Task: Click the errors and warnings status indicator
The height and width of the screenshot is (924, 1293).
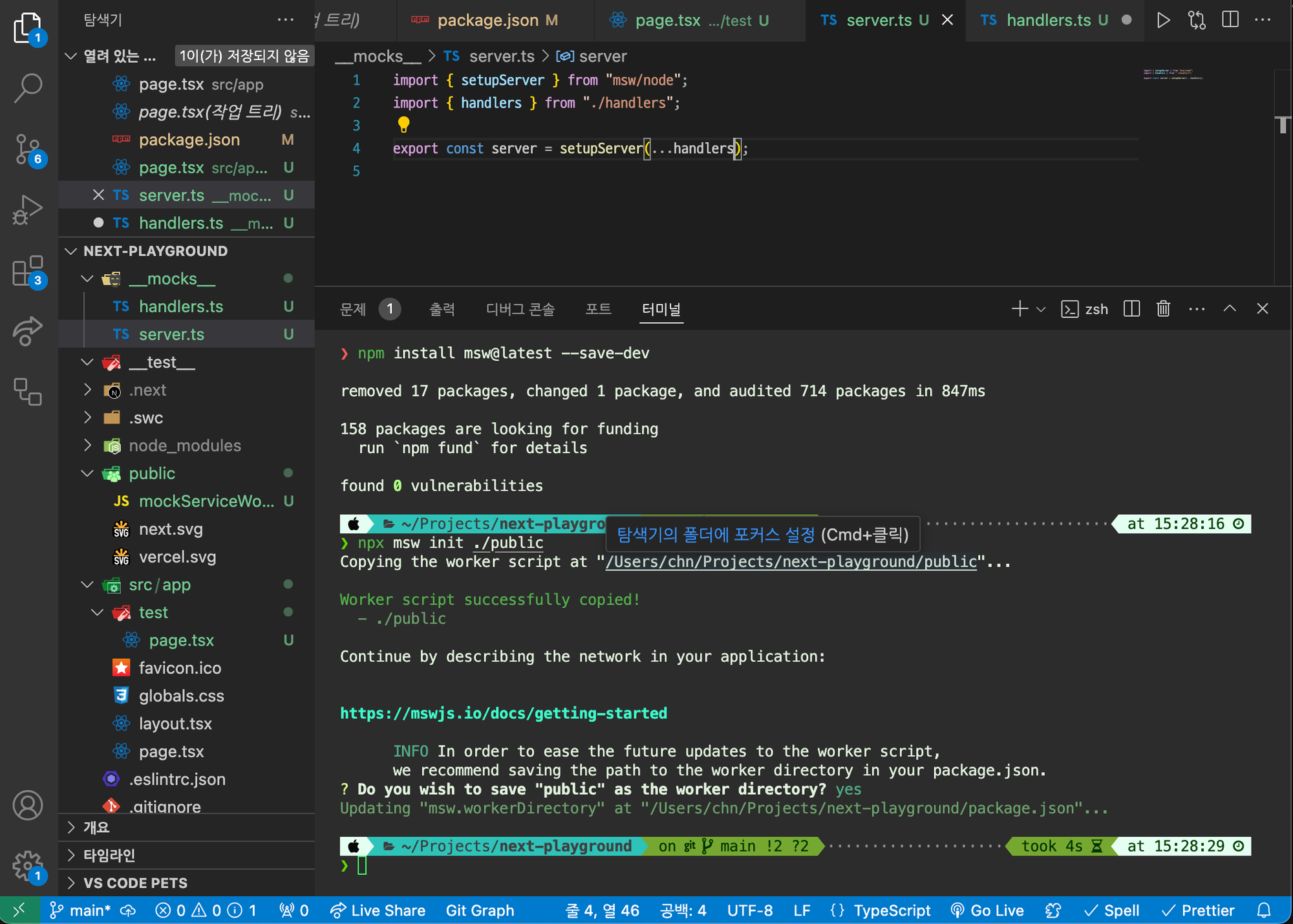Action: (x=206, y=910)
